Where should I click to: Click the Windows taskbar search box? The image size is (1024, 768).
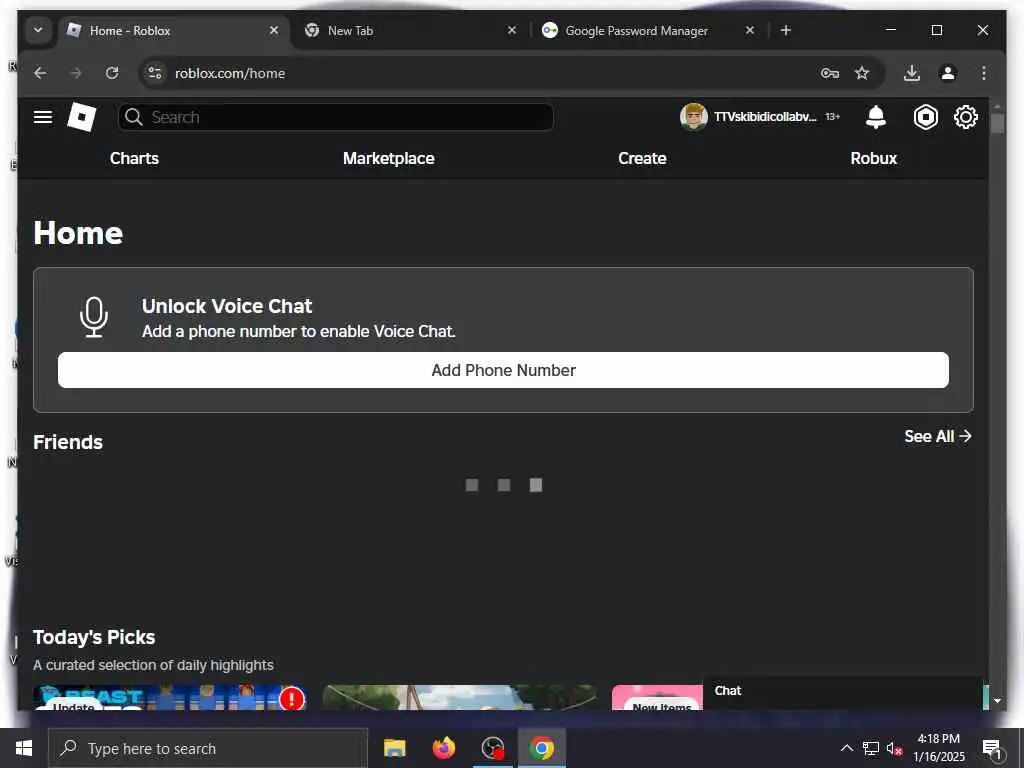(208, 748)
